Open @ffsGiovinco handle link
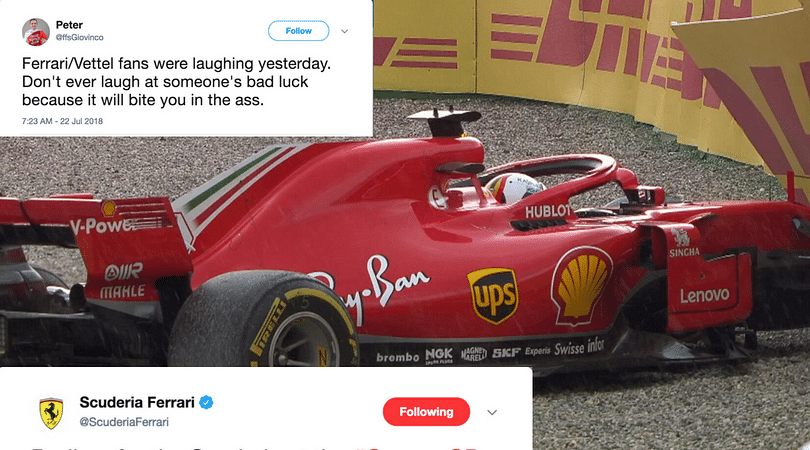 (80, 37)
